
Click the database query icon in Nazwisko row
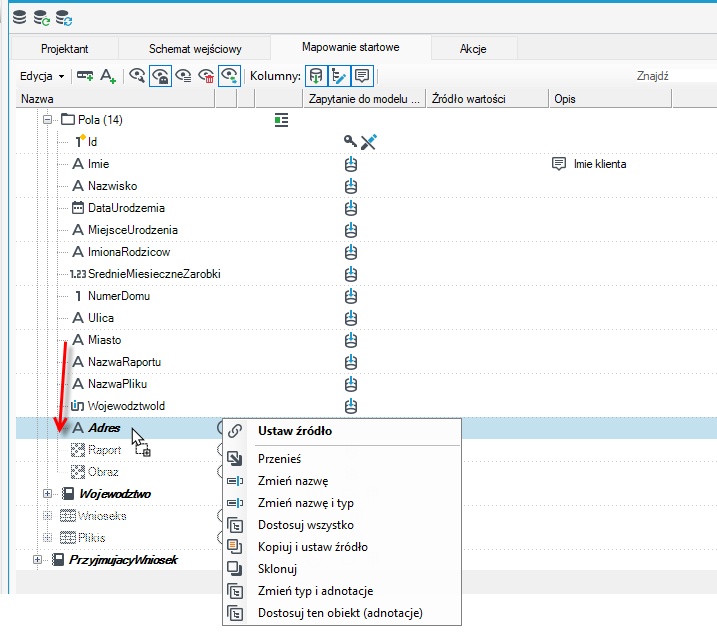pyautogui.click(x=351, y=186)
